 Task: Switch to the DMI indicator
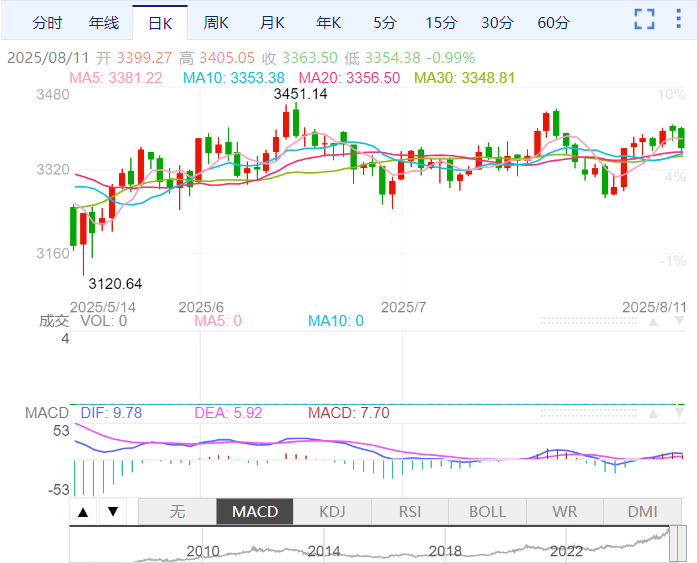point(642,511)
